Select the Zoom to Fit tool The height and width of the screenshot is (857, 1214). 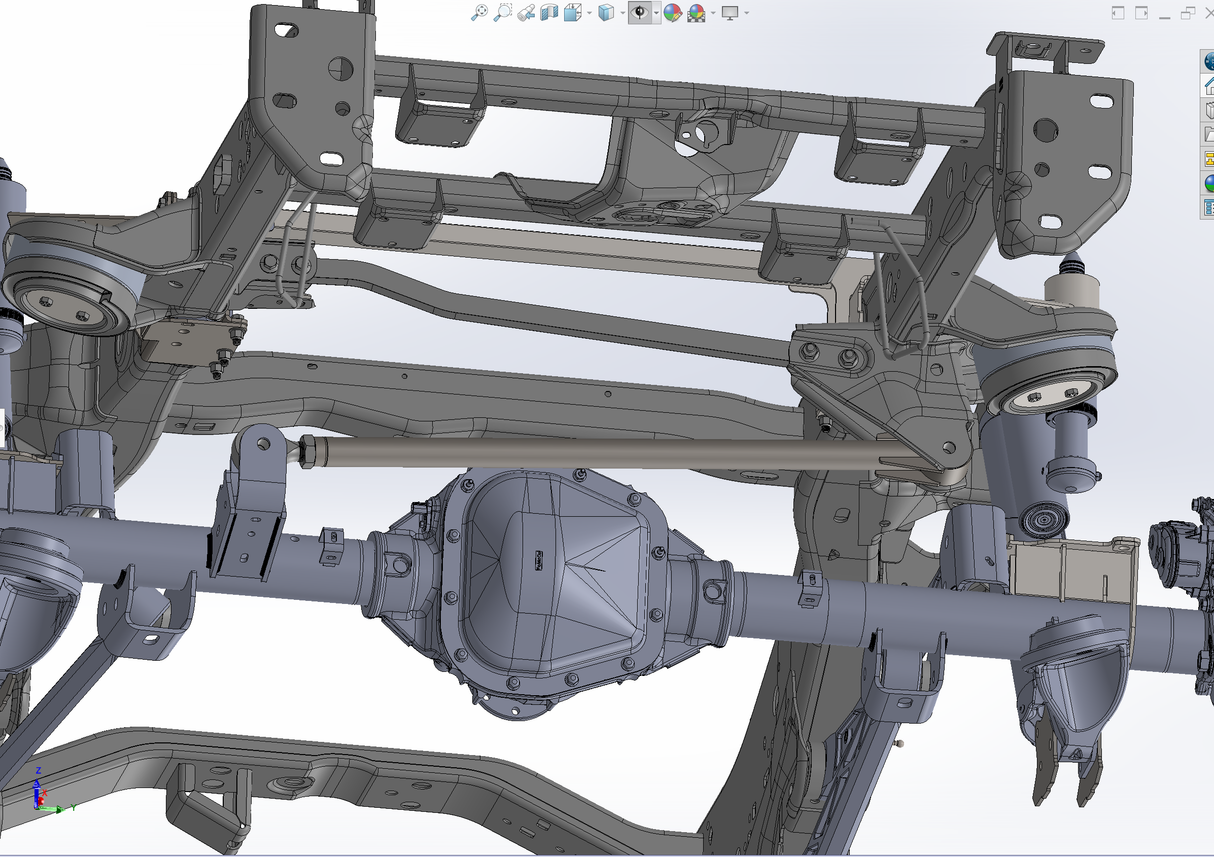479,13
